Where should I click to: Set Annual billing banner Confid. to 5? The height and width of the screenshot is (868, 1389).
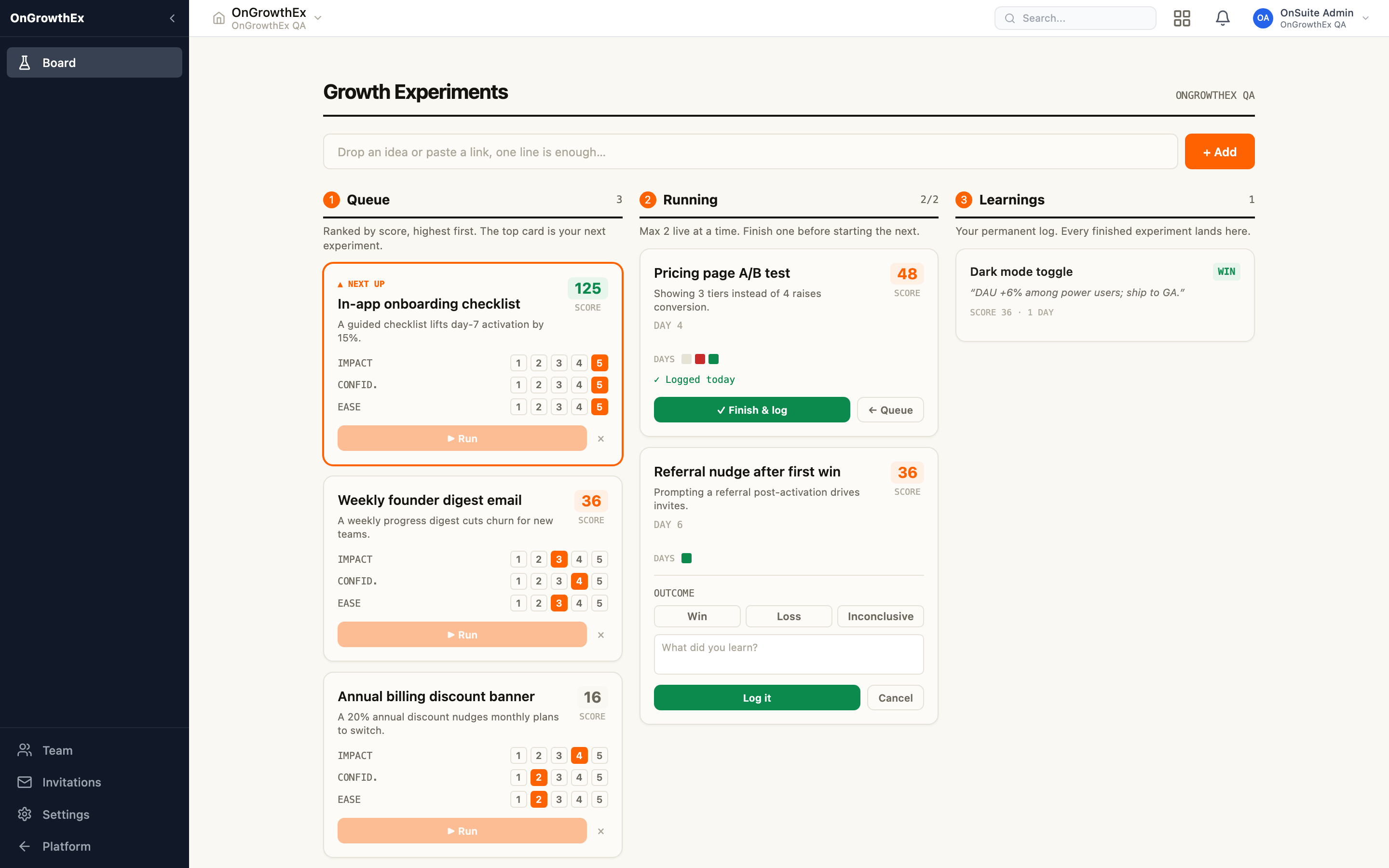point(599,777)
